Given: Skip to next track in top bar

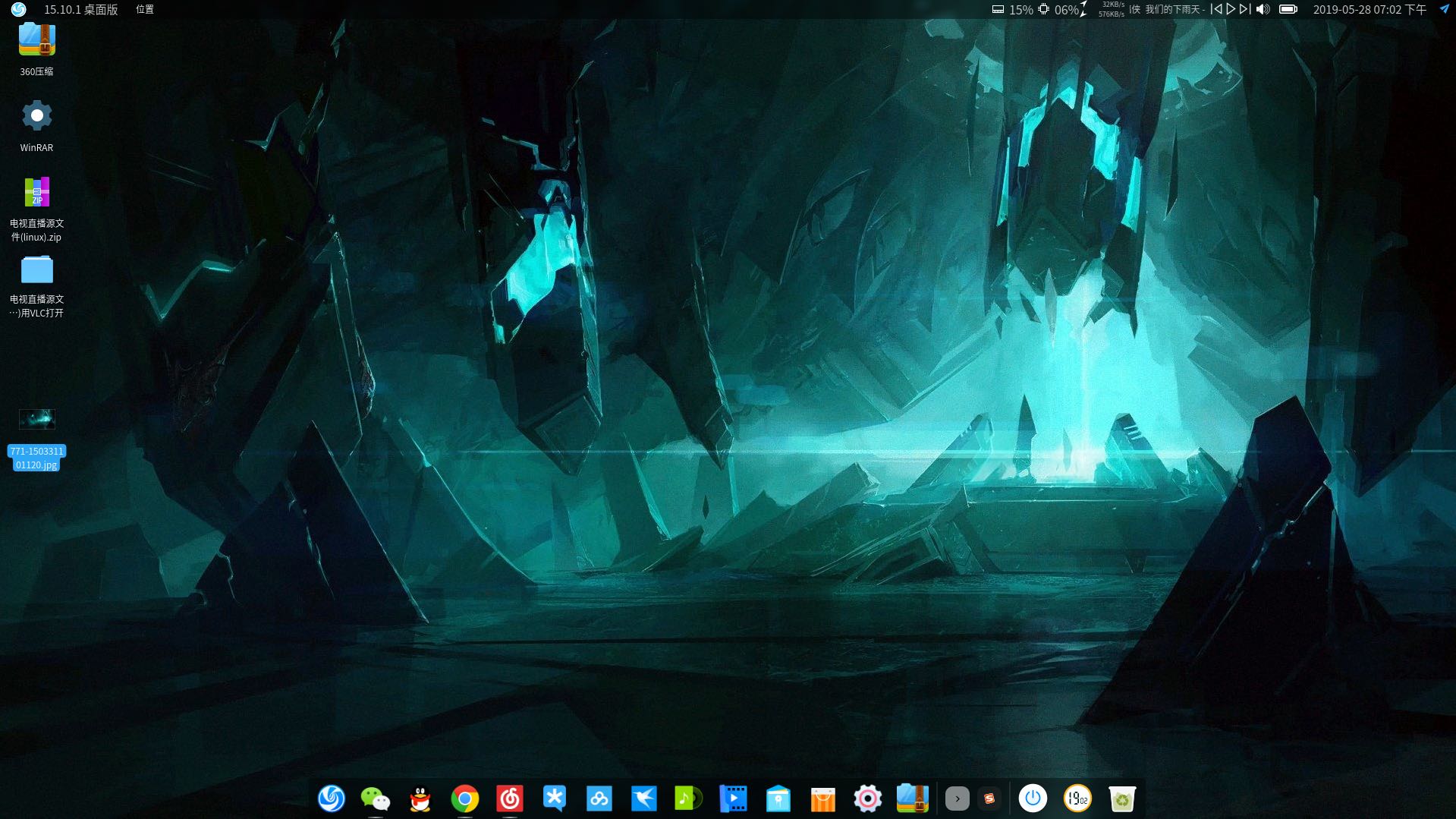Looking at the screenshot, I should click(1245, 9).
